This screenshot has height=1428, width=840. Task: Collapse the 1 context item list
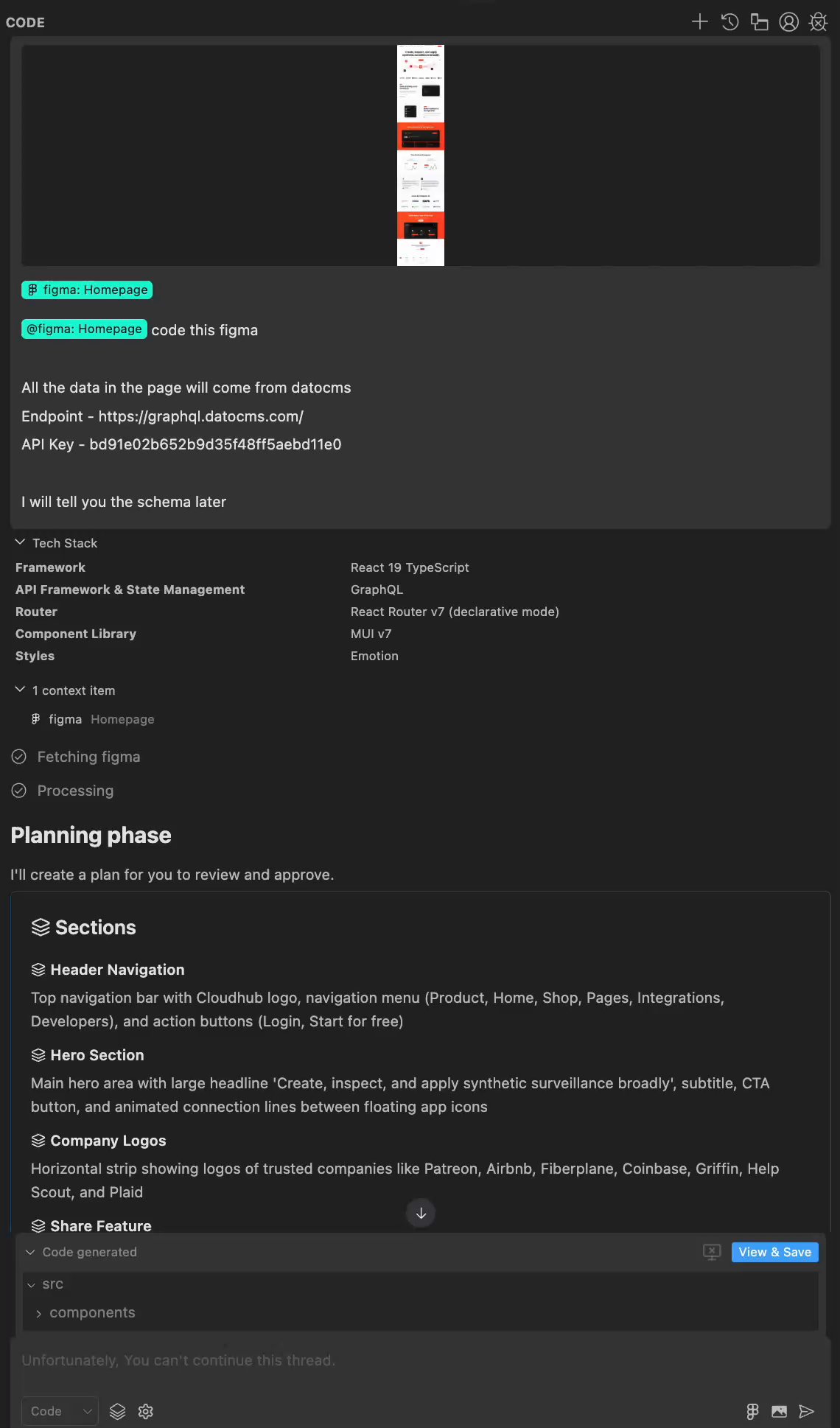20,690
